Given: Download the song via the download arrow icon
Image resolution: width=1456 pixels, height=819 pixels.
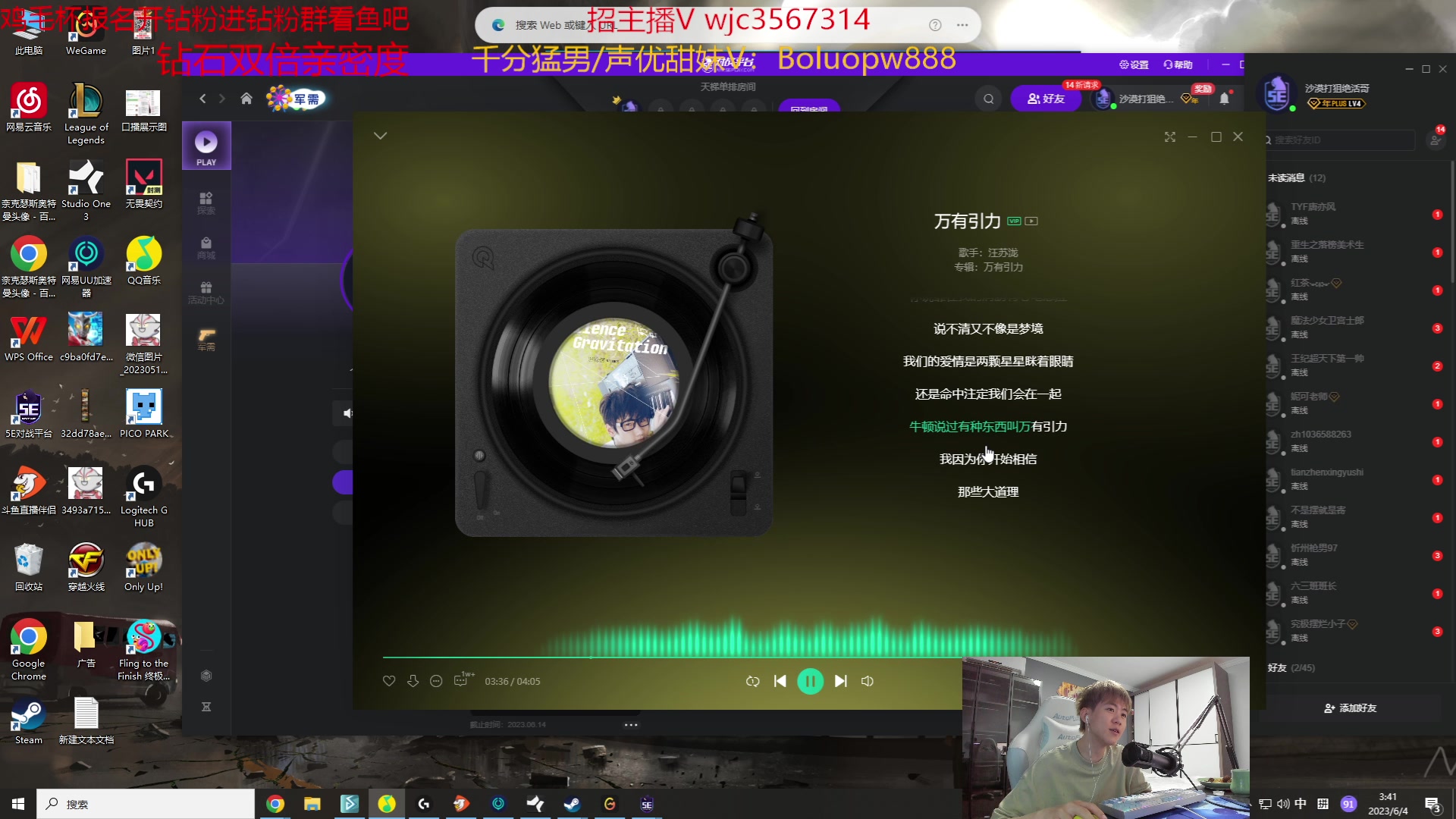Looking at the screenshot, I should point(413,681).
